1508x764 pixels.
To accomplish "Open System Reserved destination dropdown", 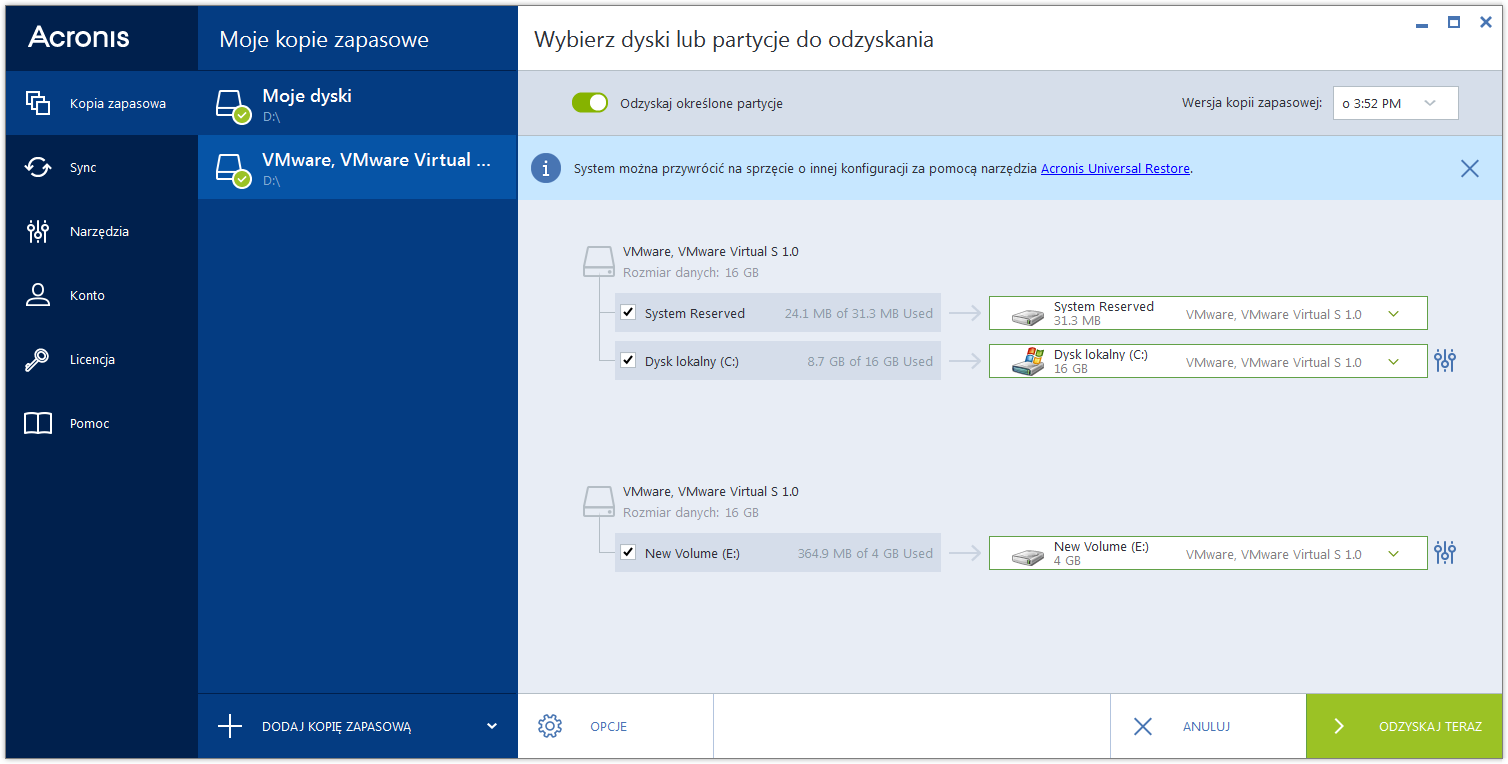I will coord(1208,313).
